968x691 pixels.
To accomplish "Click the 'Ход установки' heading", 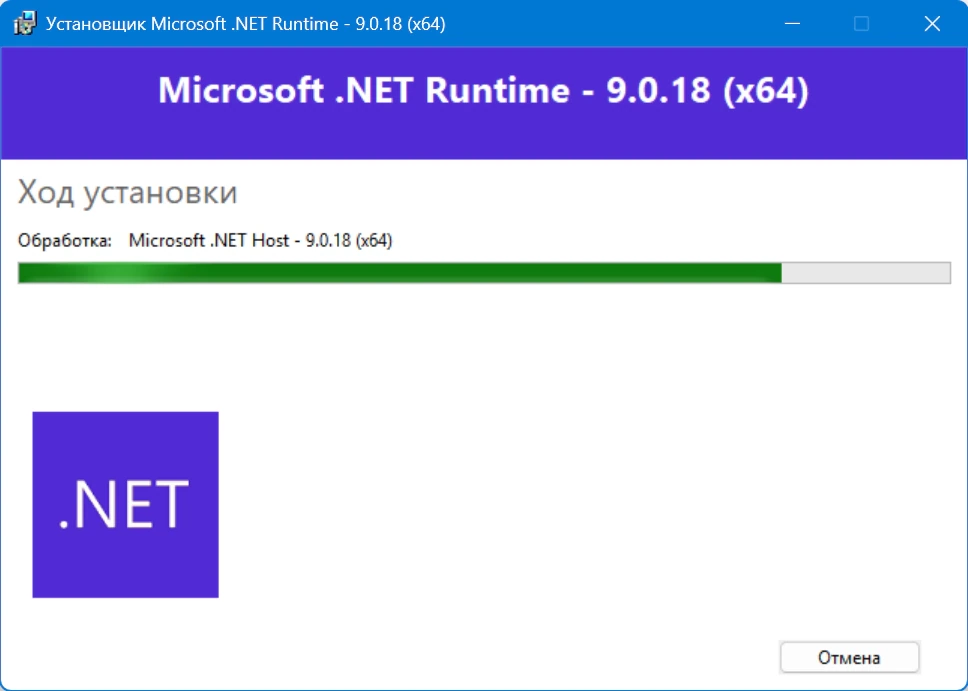I will (x=127, y=192).
